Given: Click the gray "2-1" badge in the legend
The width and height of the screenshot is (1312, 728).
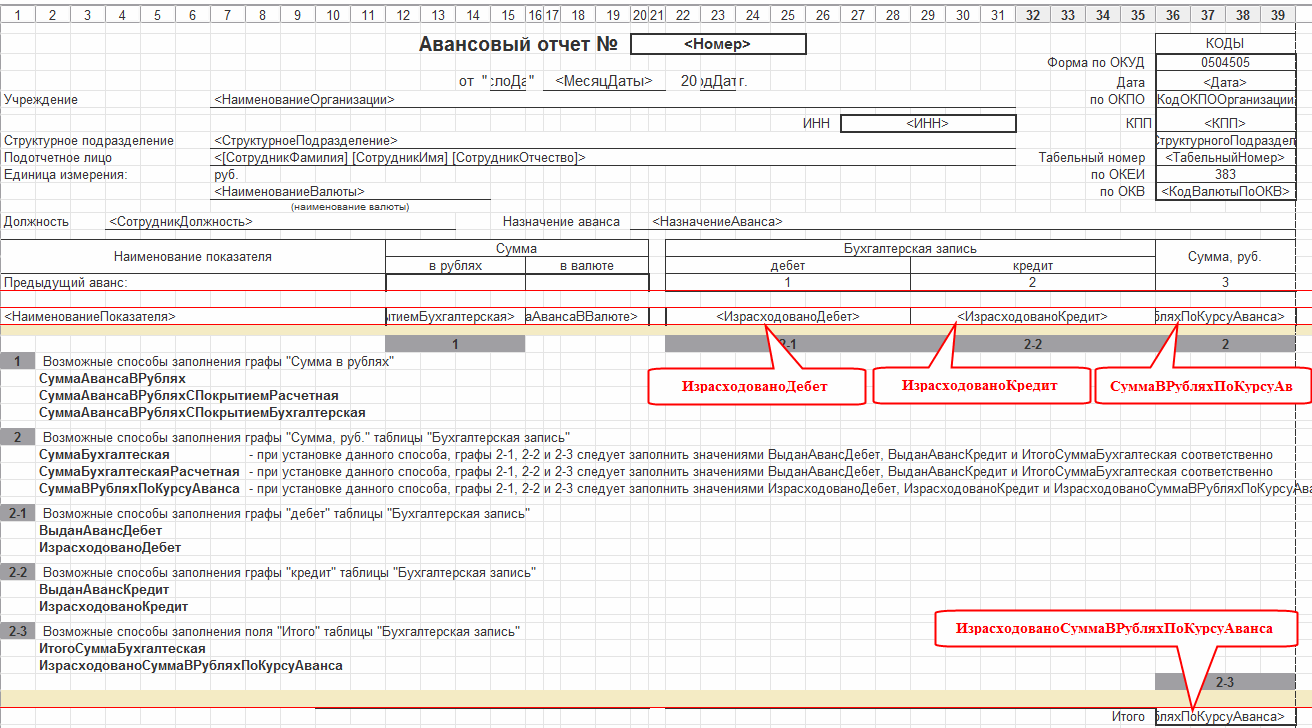Looking at the screenshot, I should (x=18, y=514).
